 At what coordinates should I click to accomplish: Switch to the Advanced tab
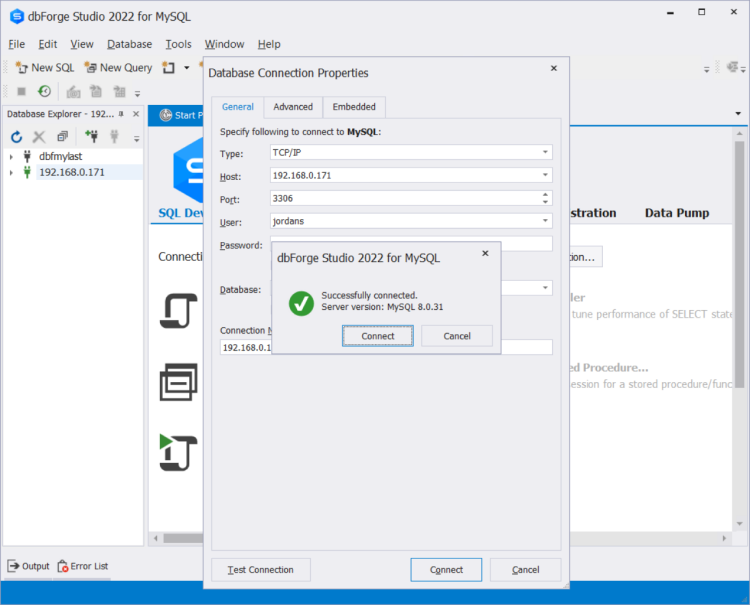pos(293,107)
